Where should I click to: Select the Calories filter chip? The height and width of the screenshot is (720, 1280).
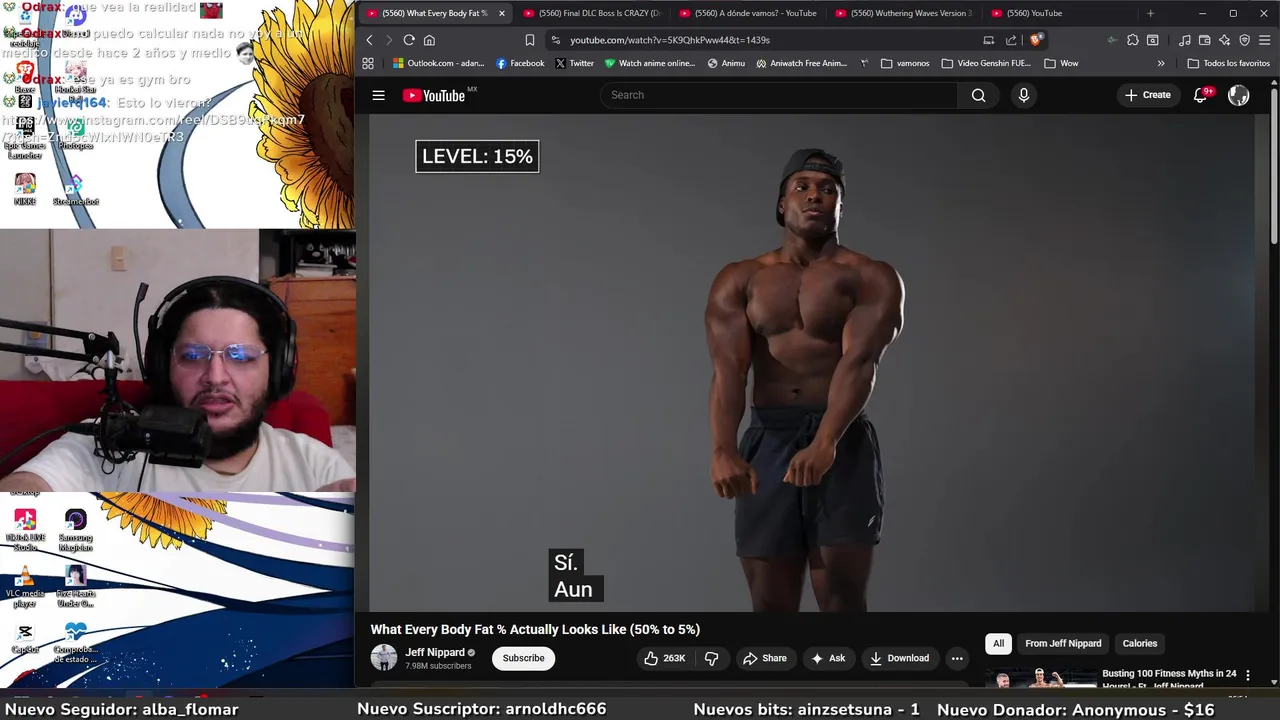click(1139, 643)
